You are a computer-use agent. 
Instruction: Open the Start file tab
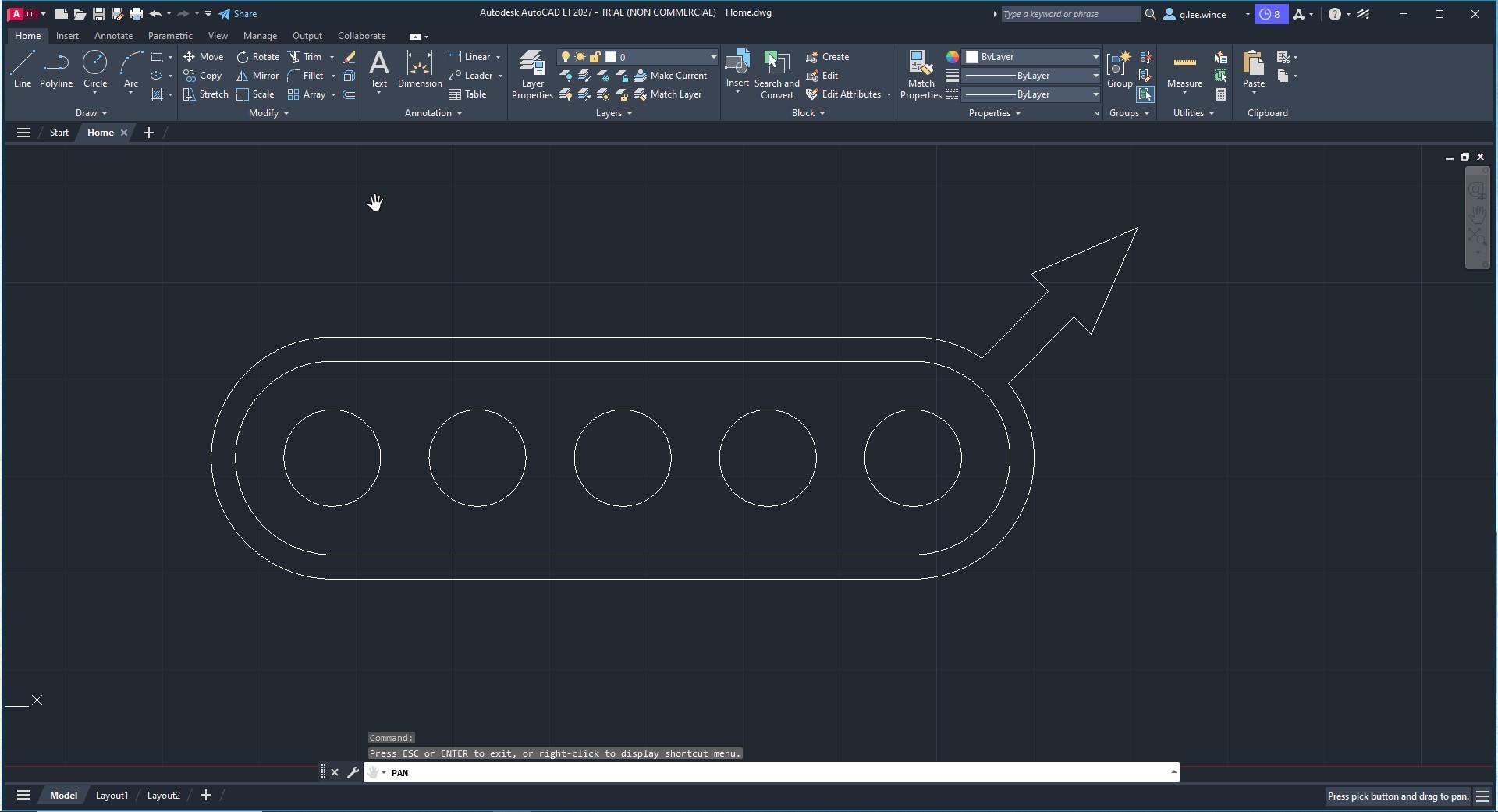tap(59, 133)
